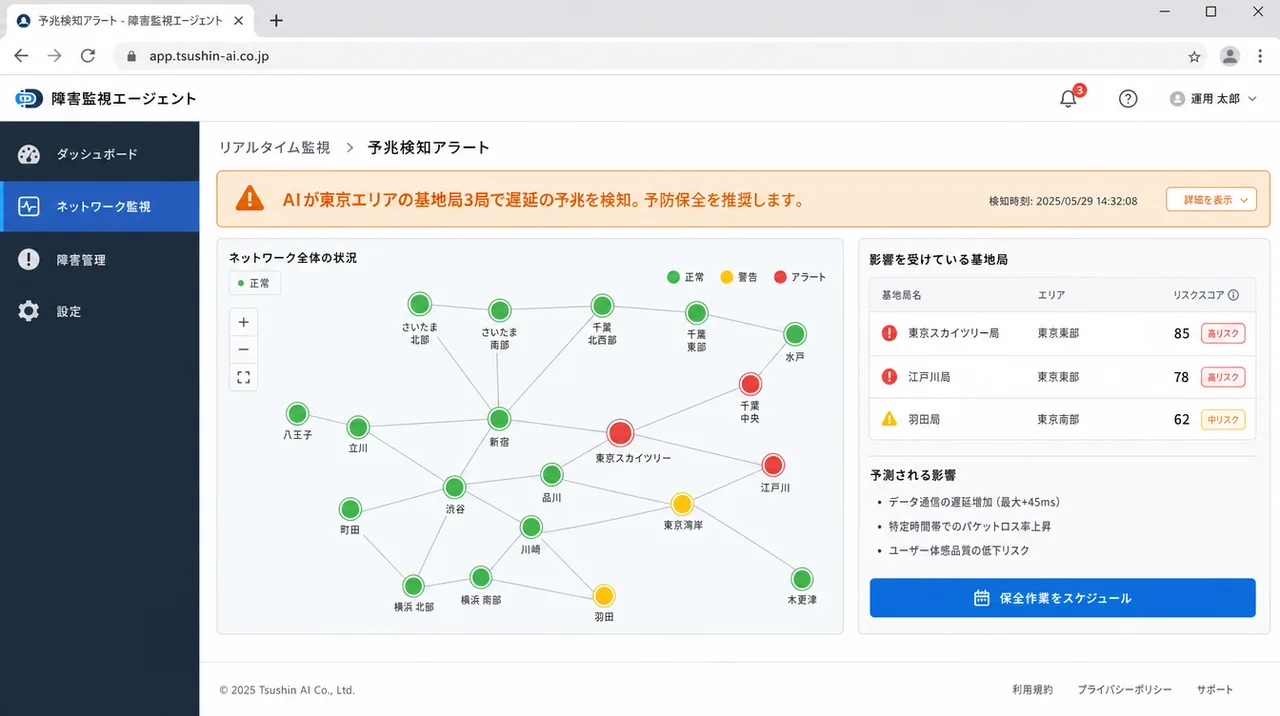
Task: Select the 木更津 green node
Action: coord(802,579)
